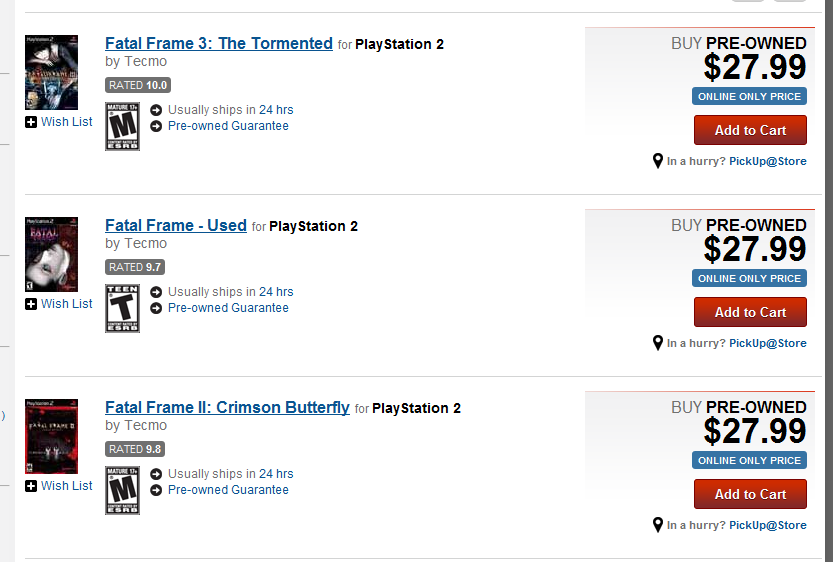
Task: Click Crimson Butterfly cover art thumbnail
Action: tap(52, 436)
